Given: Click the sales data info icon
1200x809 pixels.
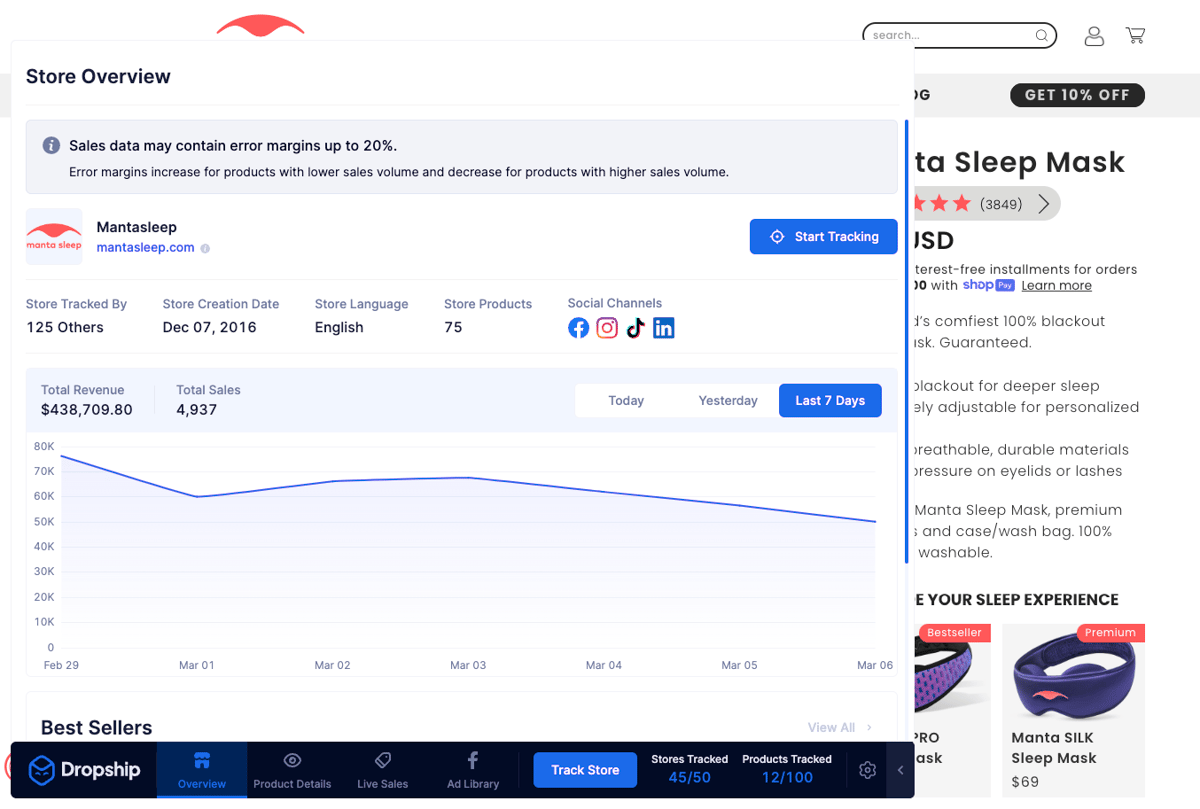Looking at the screenshot, I should (x=51, y=145).
